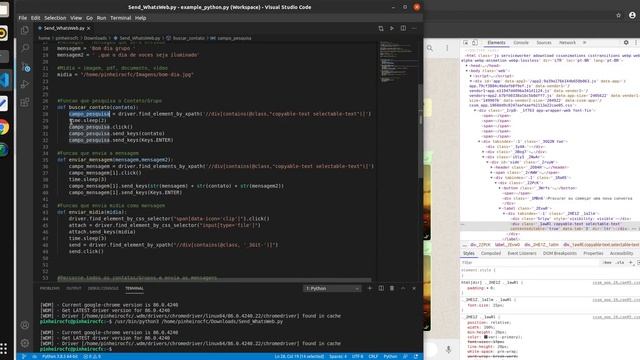Split the editor to the right
Screen dimensions: 640x360
click(x=403, y=28)
